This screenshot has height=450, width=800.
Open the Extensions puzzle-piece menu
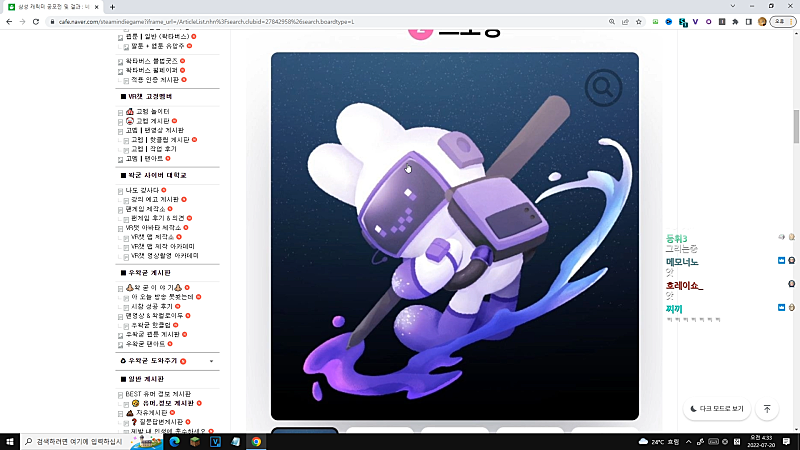(x=735, y=22)
